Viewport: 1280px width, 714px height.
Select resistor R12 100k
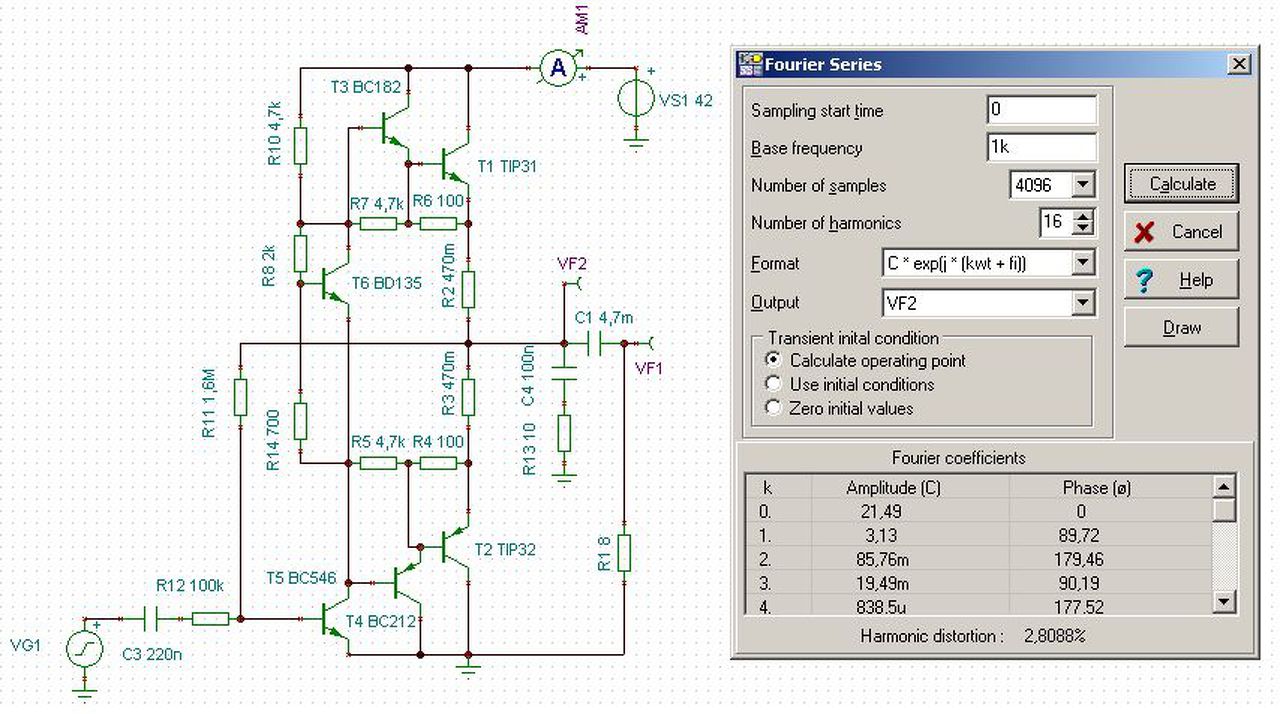tap(210, 619)
